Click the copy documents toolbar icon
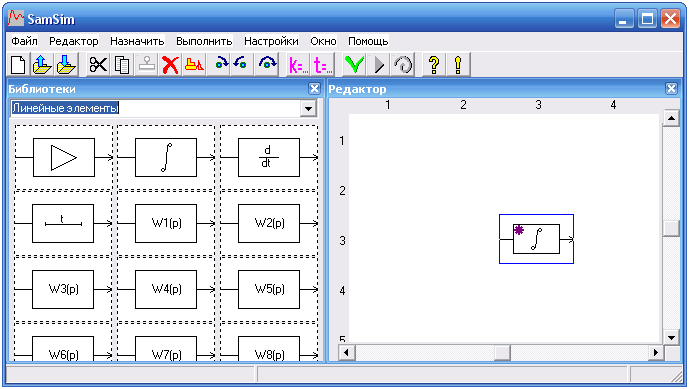Viewport: 690px width, 389px height. click(x=122, y=65)
